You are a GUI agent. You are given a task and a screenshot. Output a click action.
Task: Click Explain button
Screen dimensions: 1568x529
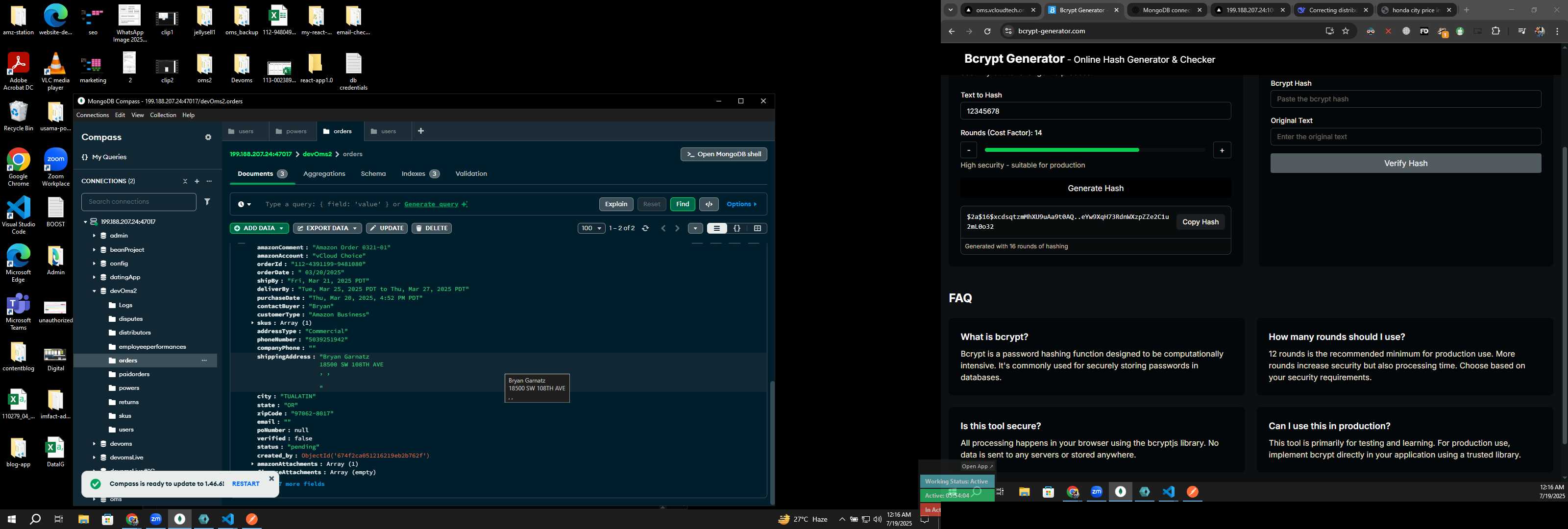(616, 205)
